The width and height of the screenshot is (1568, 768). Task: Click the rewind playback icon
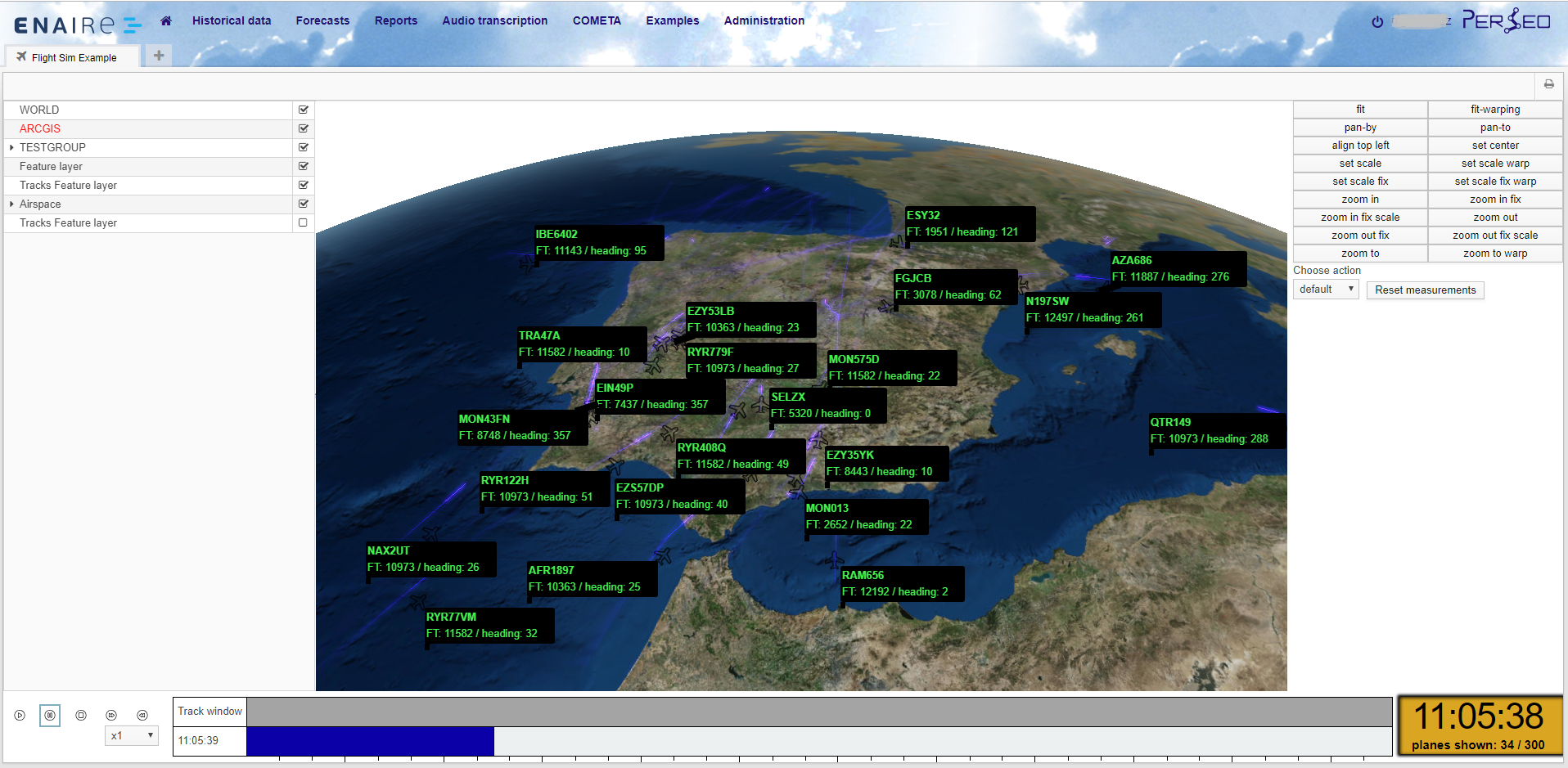[x=142, y=716]
